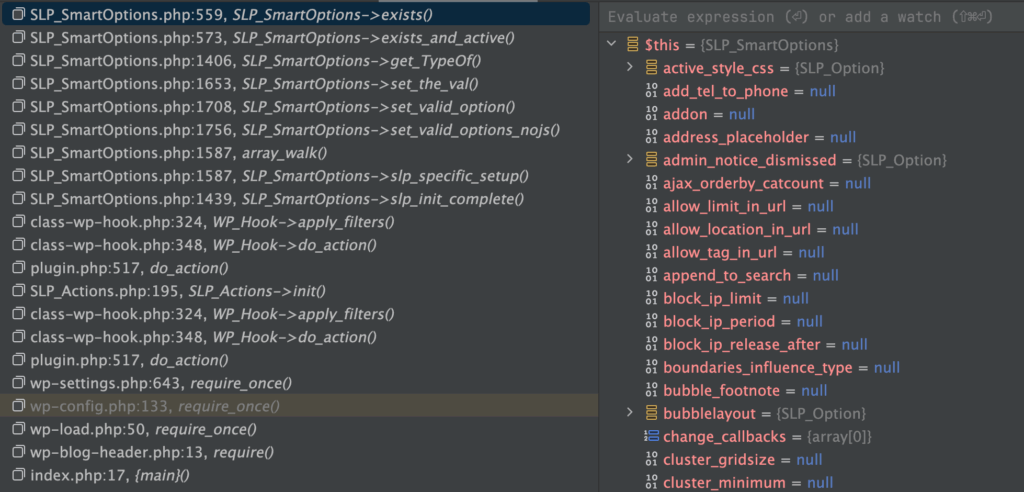Image resolution: width=1024 pixels, height=492 pixels.
Task: Focus the Evaluate expression input field
Action: [x=811, y=17]
